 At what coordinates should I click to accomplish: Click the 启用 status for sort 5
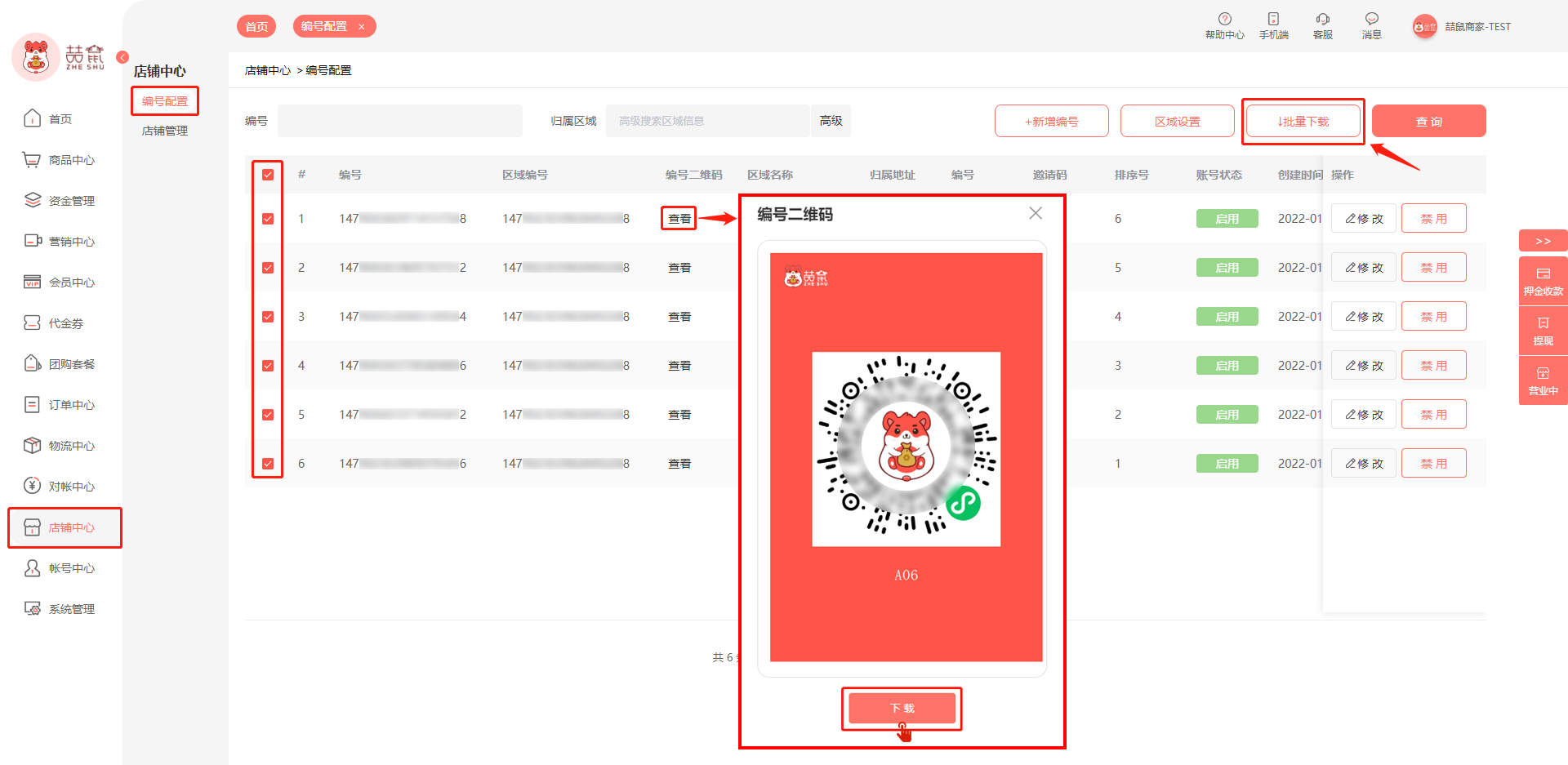(1227, 268)
